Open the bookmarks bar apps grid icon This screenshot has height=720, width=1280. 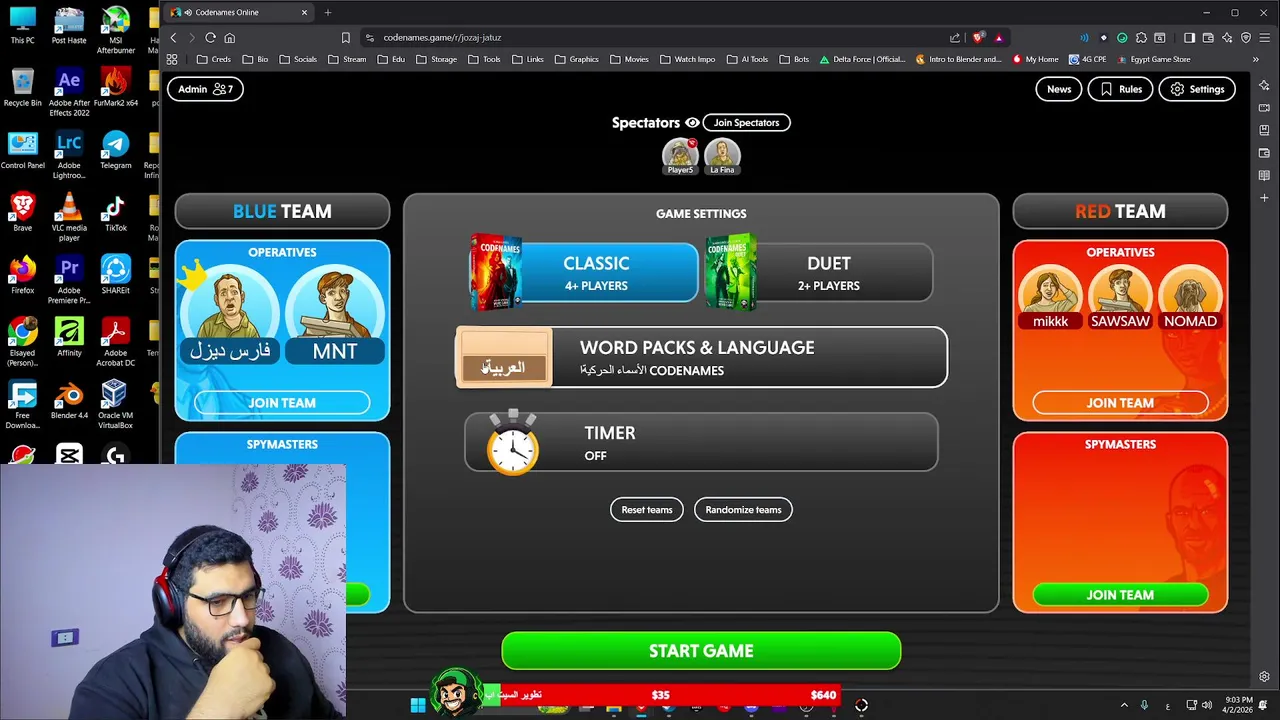coord(172,59)
